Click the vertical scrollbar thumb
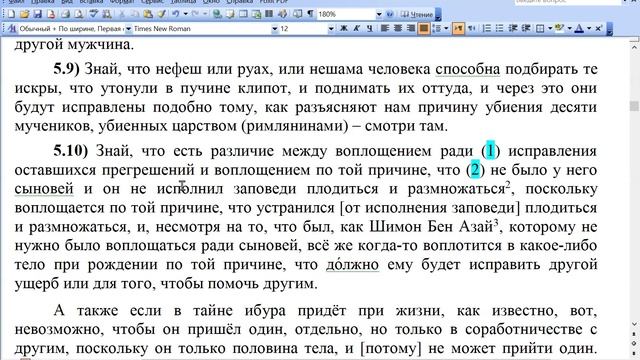Viewport: 640px width, 360px height. click(634, 106)
